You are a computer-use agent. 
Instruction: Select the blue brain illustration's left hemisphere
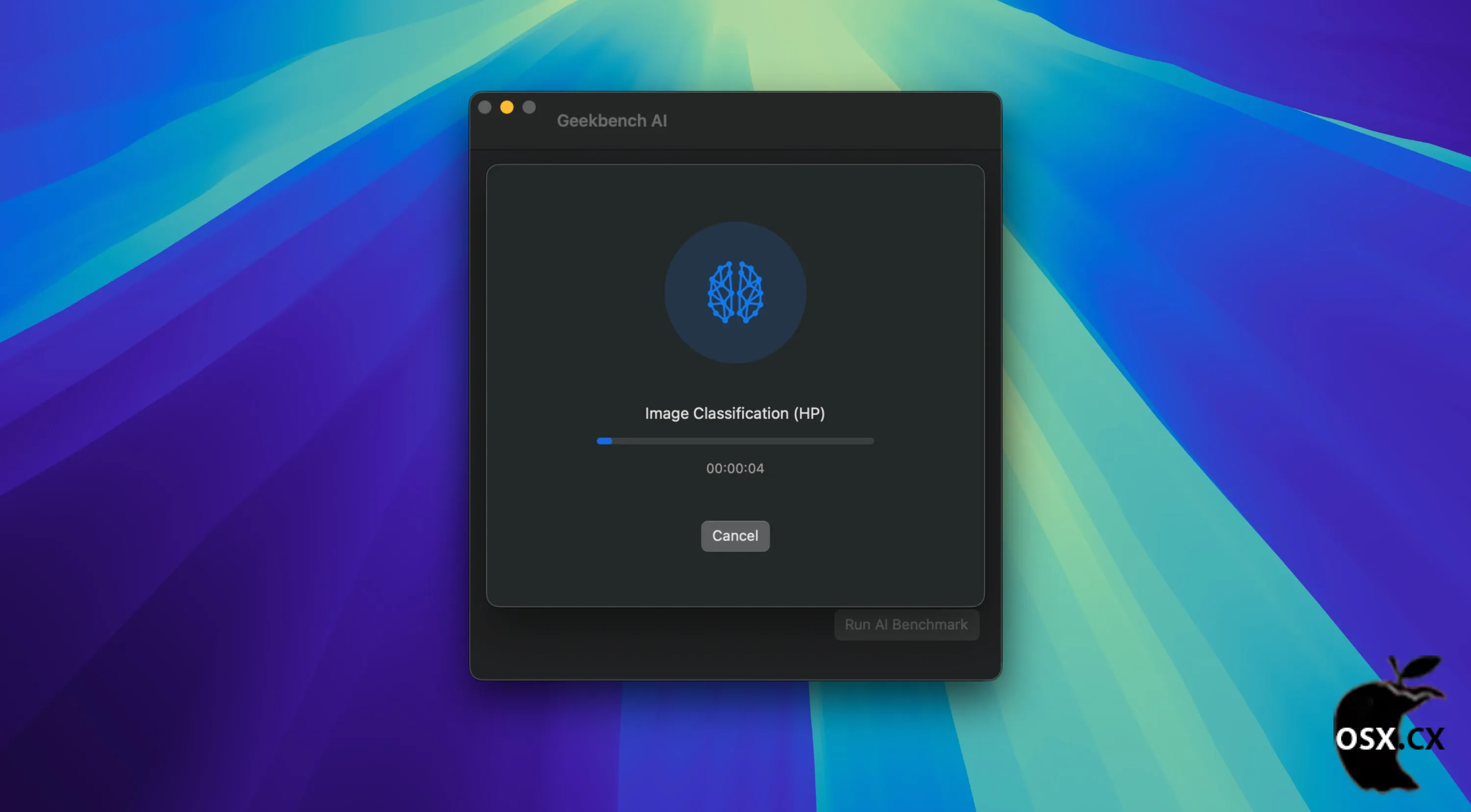click(x=721, y=292)
